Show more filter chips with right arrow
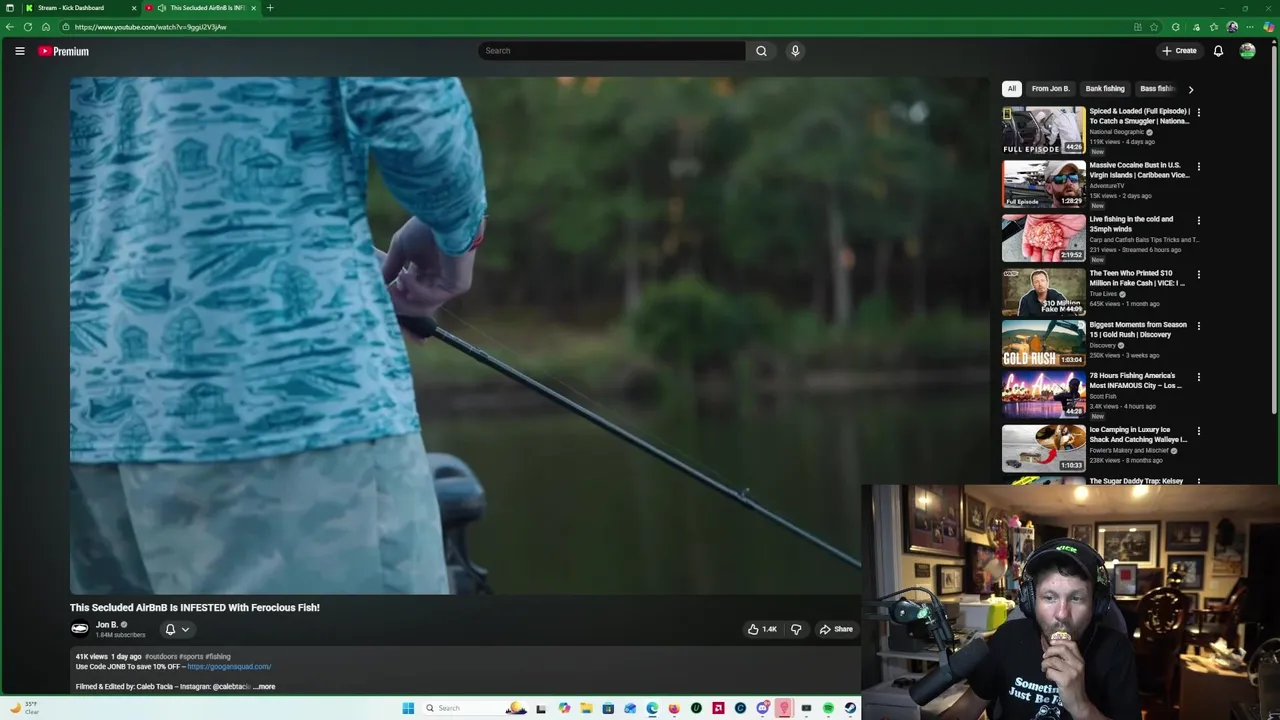Image resolution: width=1280 pixels, height=720 pixels. pyautogui.click(x=1190, y=89)
